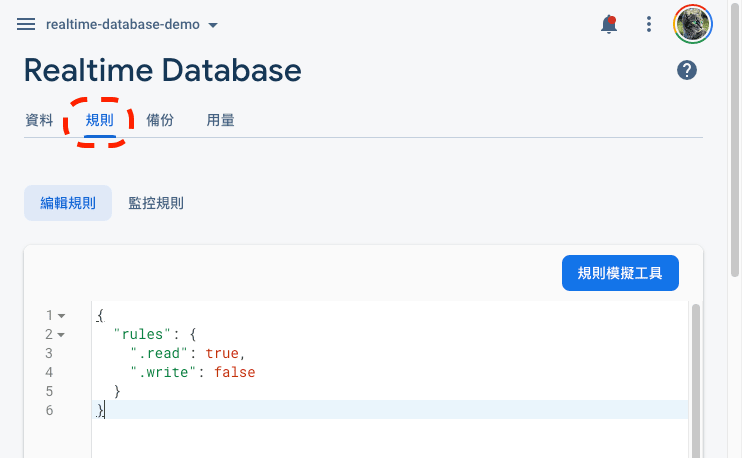Screen dimensions: 742x458
Task: Click the true value on line 3
Action: point(222,353)
